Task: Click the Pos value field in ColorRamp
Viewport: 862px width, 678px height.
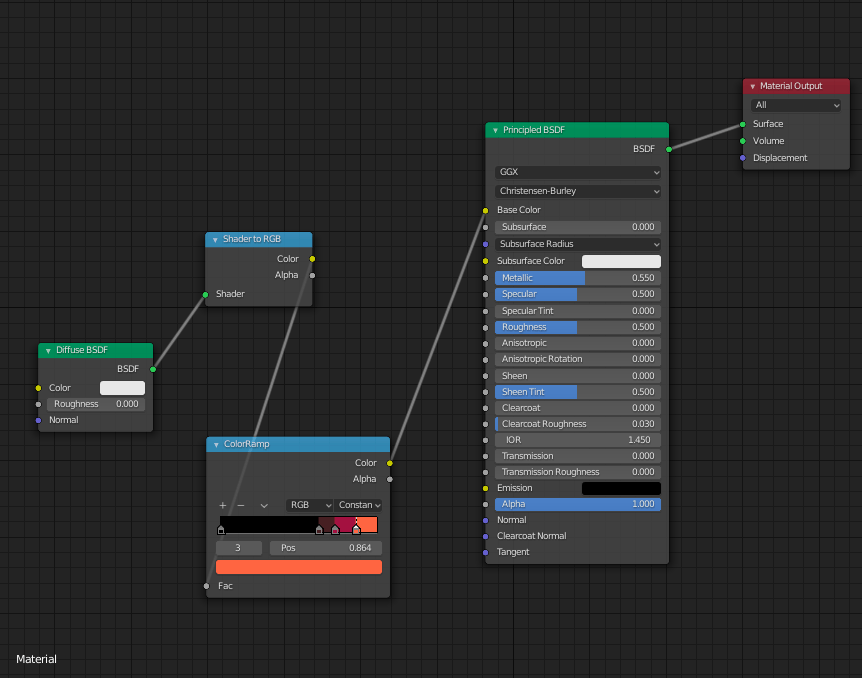Action: click(x=325, y=547)
